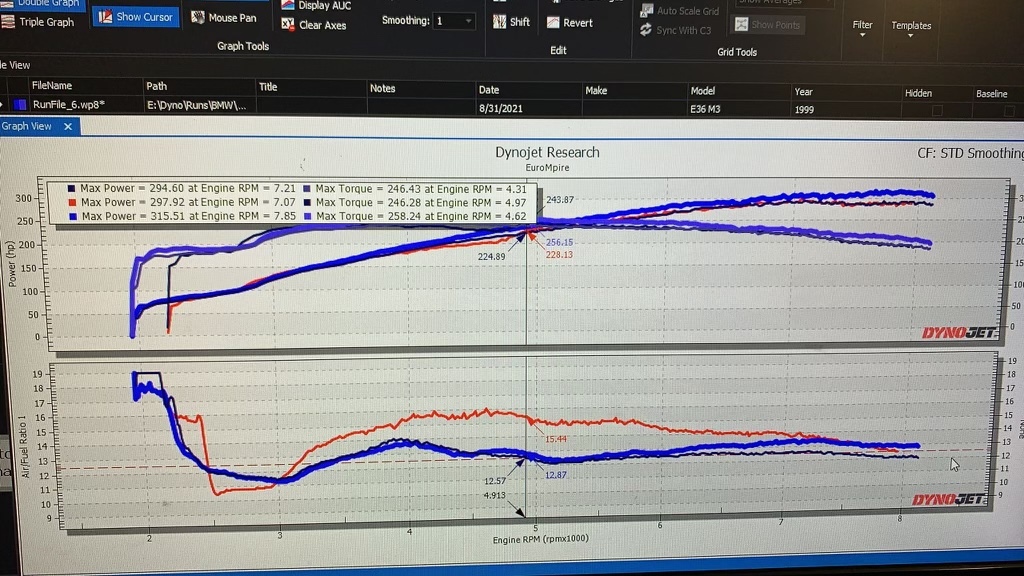Close the Graph View tab
This screenshot has width=1024, height=576.
[x=68, y=127]
